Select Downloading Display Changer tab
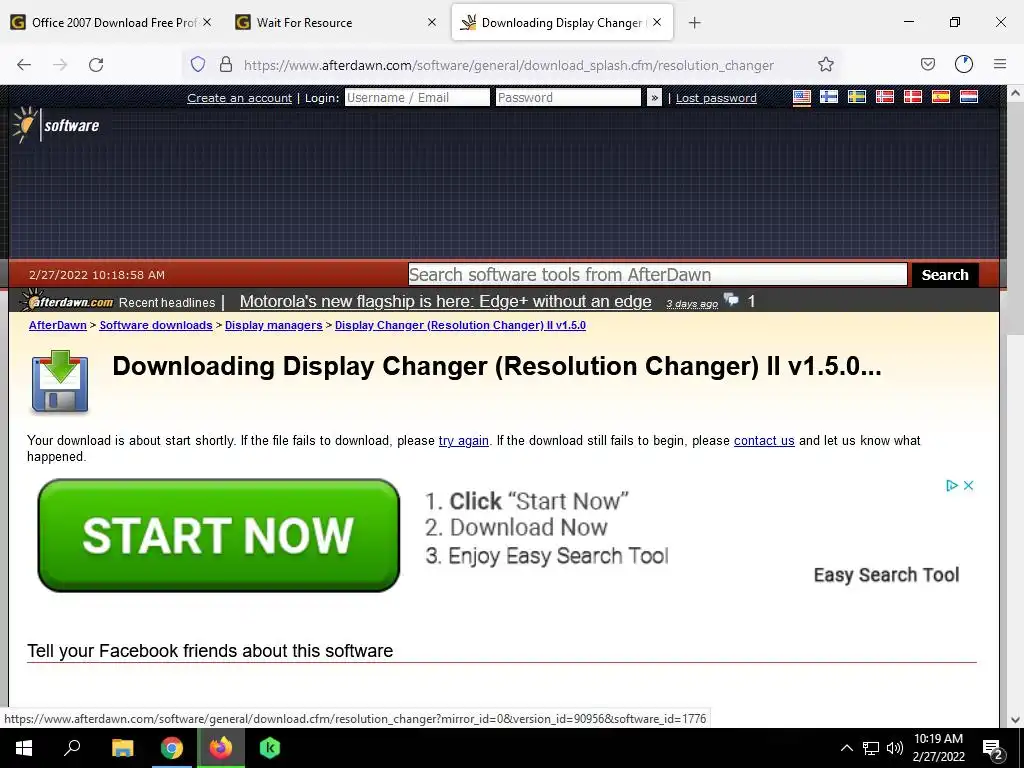Viewport: 1024px width, 768px height. coord(562,22)
